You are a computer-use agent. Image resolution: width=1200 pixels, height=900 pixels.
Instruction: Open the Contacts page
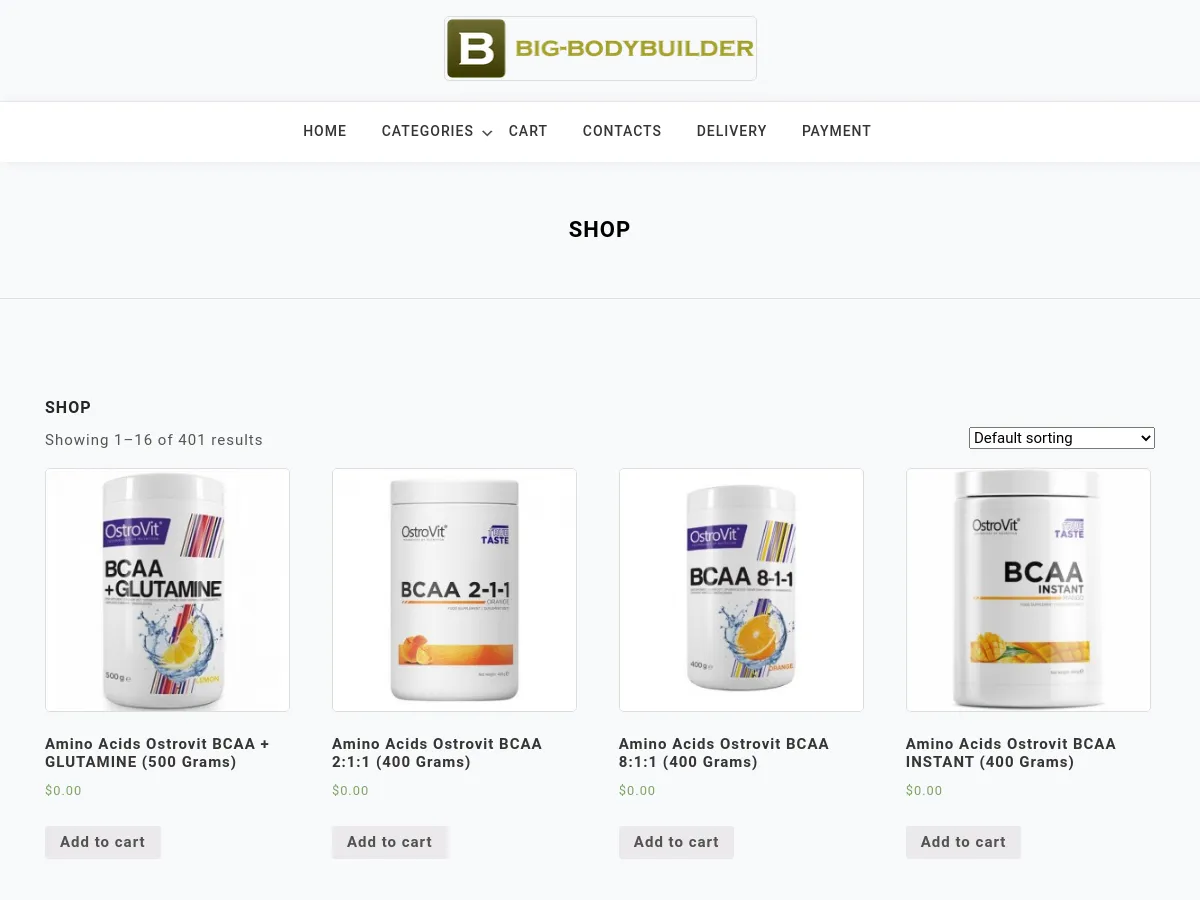[622, 131]
